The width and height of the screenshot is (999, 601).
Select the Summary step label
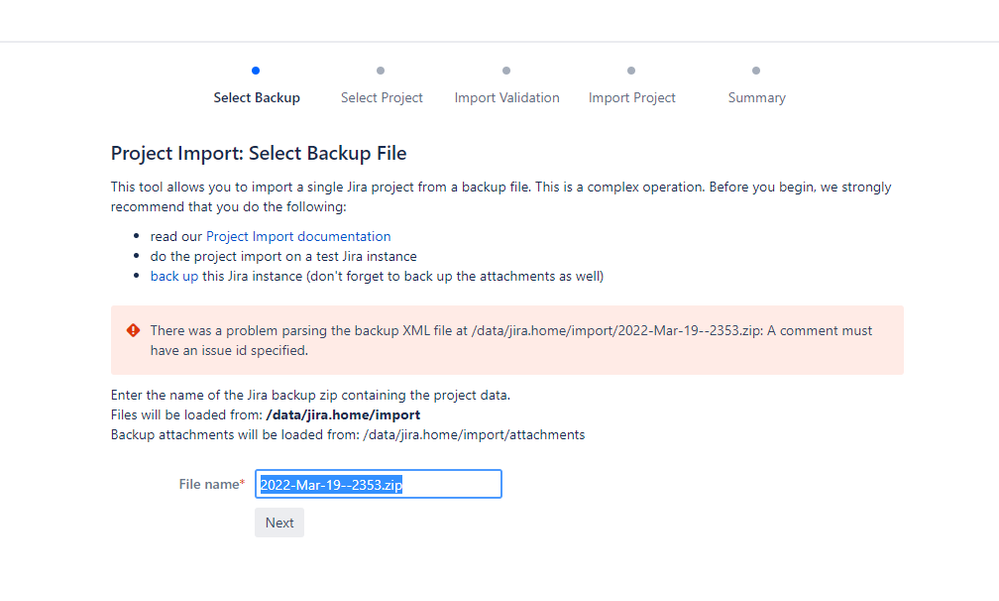click(756, 98)
